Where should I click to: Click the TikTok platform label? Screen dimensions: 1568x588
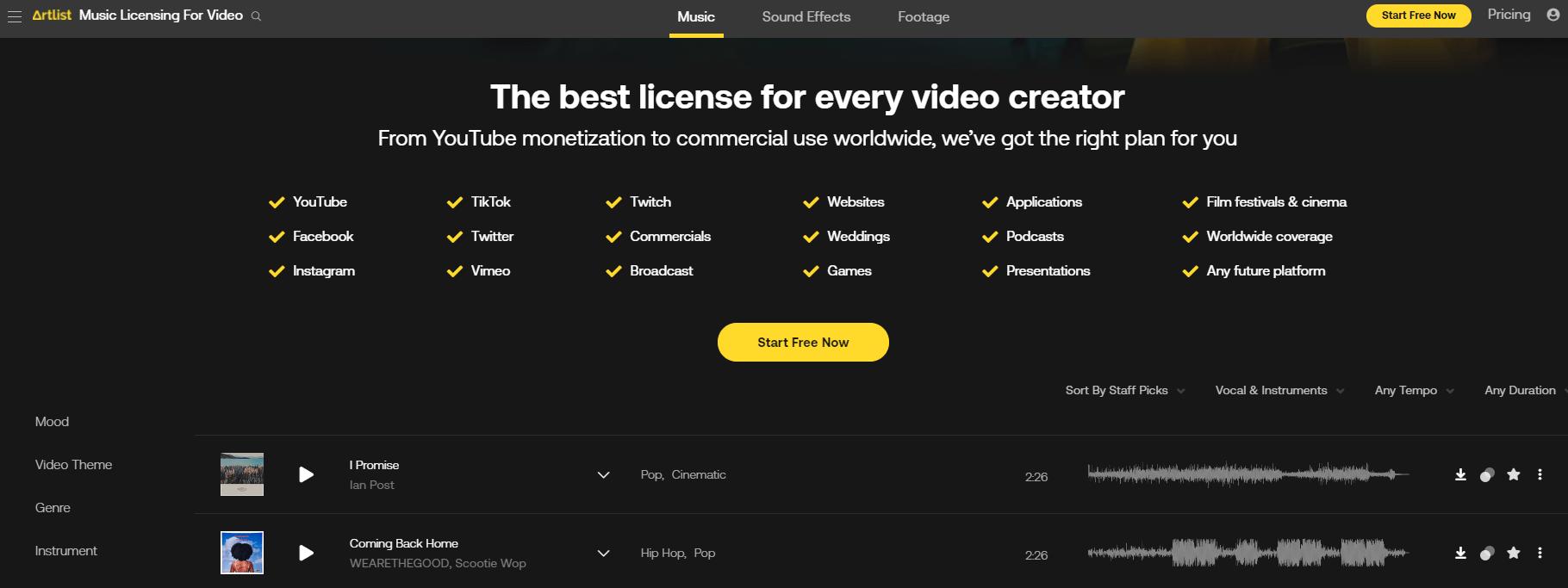click(490, 201)
